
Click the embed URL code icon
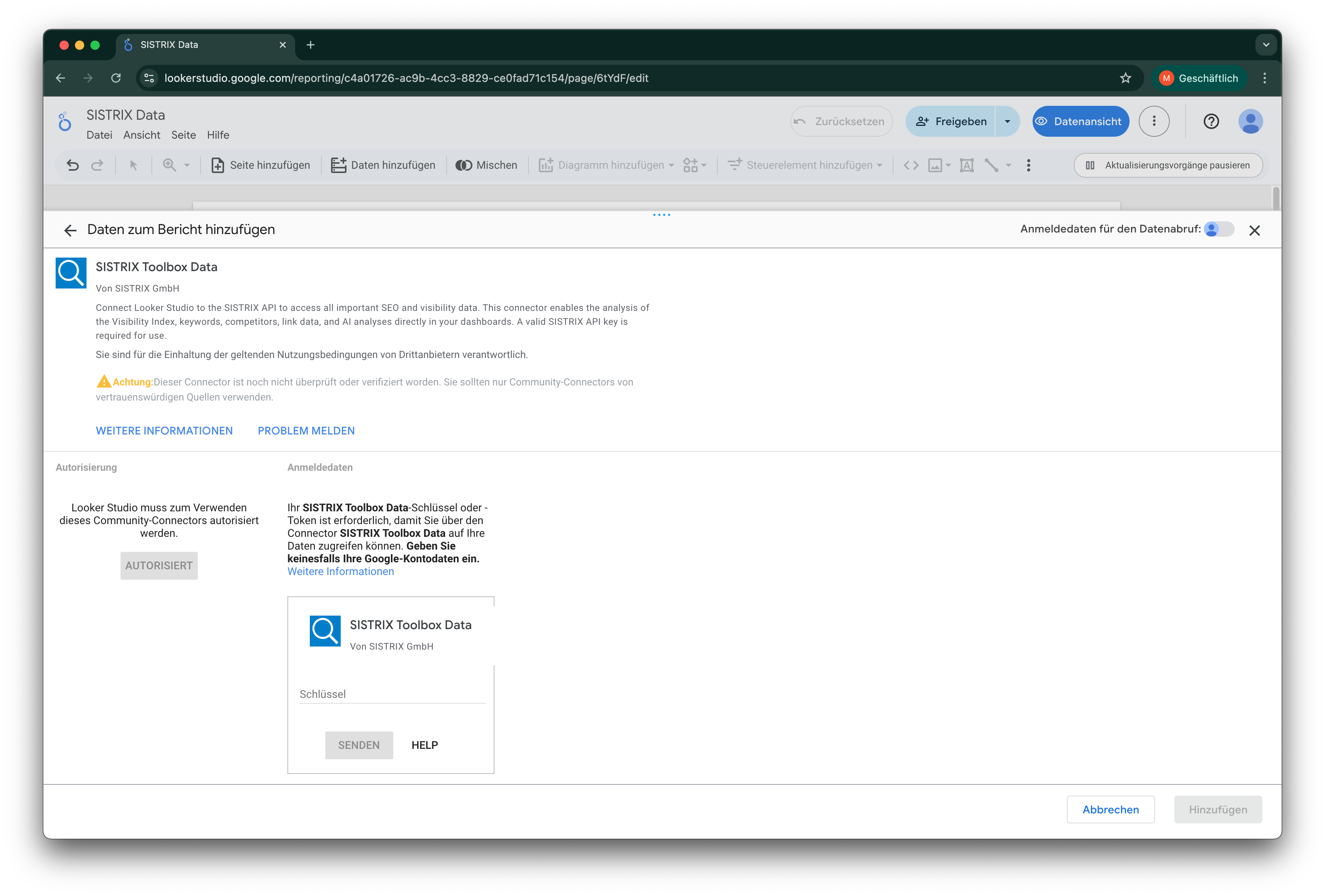pos(911,165)
